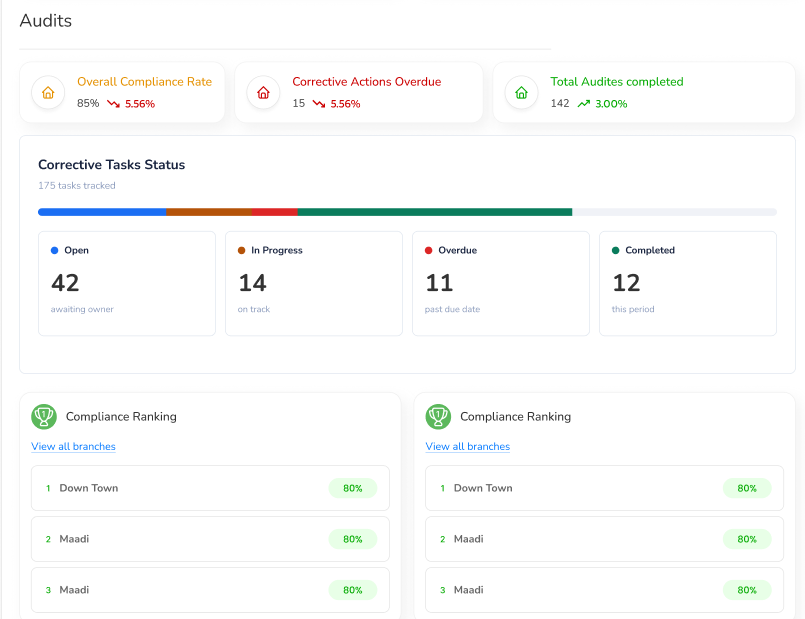
Task: Select the Completed card showing 12
Action: coord(687,283)
